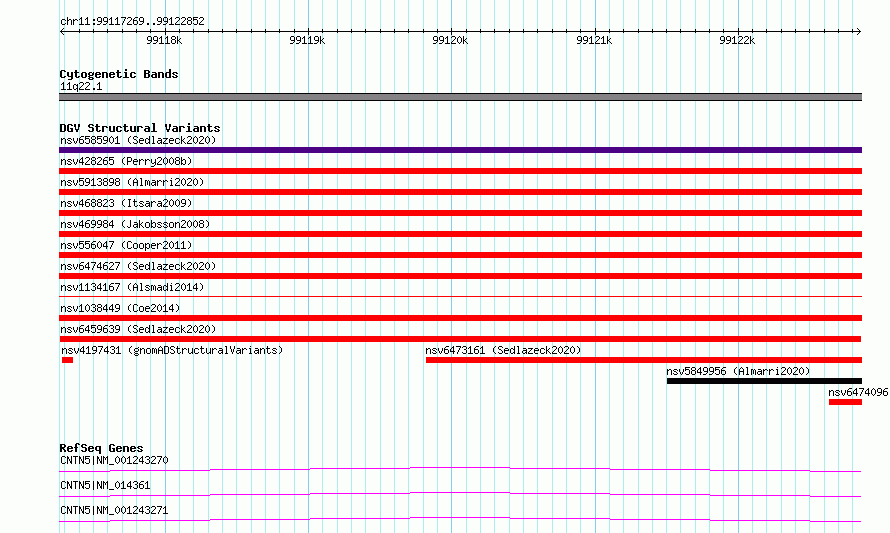Open the nsv6474096 variant label

(858, 392)
